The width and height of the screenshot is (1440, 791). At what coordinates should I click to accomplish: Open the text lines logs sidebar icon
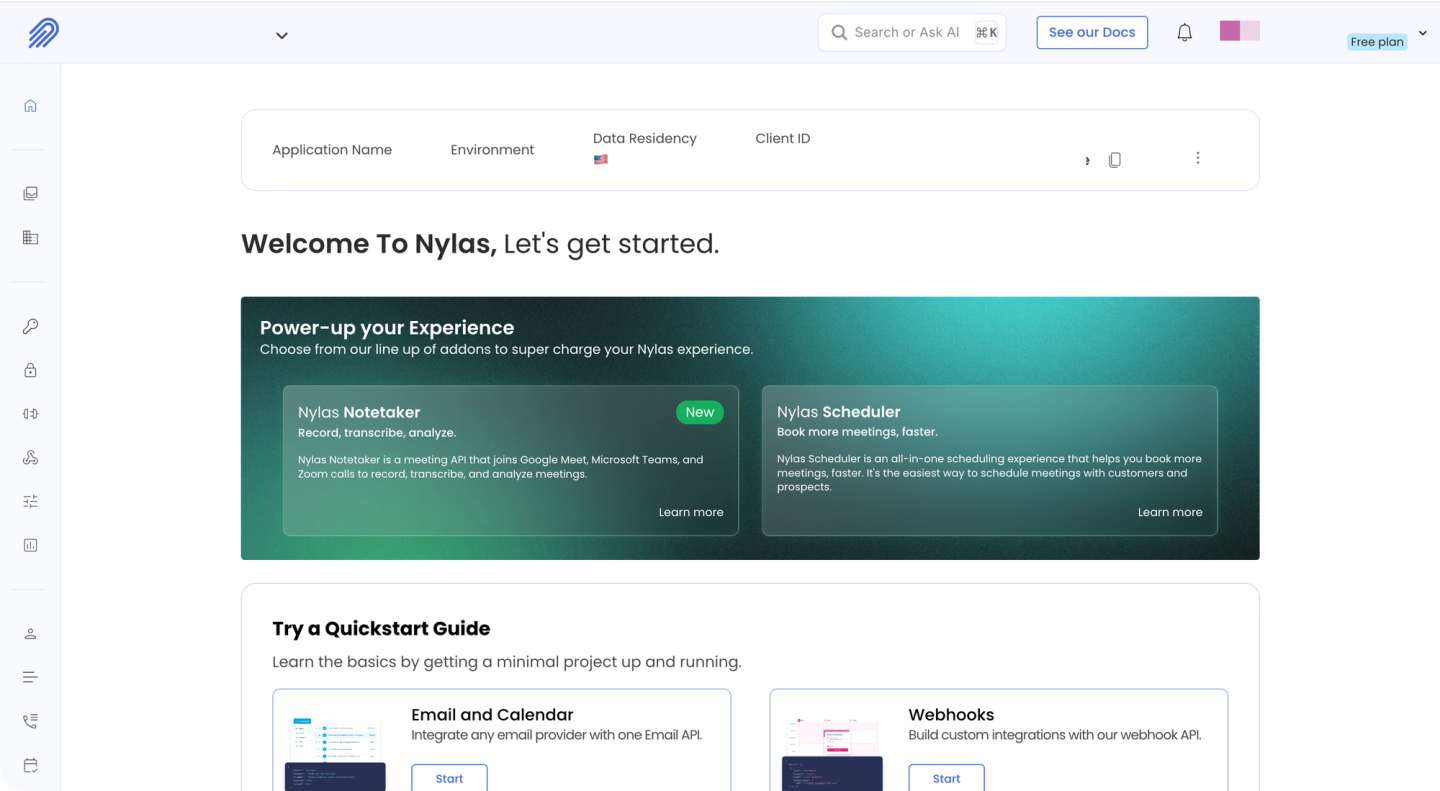point(30,678)
